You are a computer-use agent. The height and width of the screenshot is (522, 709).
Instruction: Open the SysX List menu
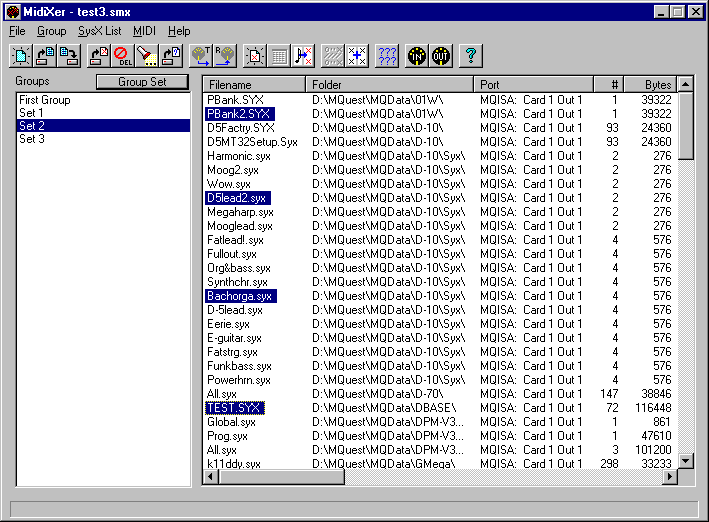point(99,31)
